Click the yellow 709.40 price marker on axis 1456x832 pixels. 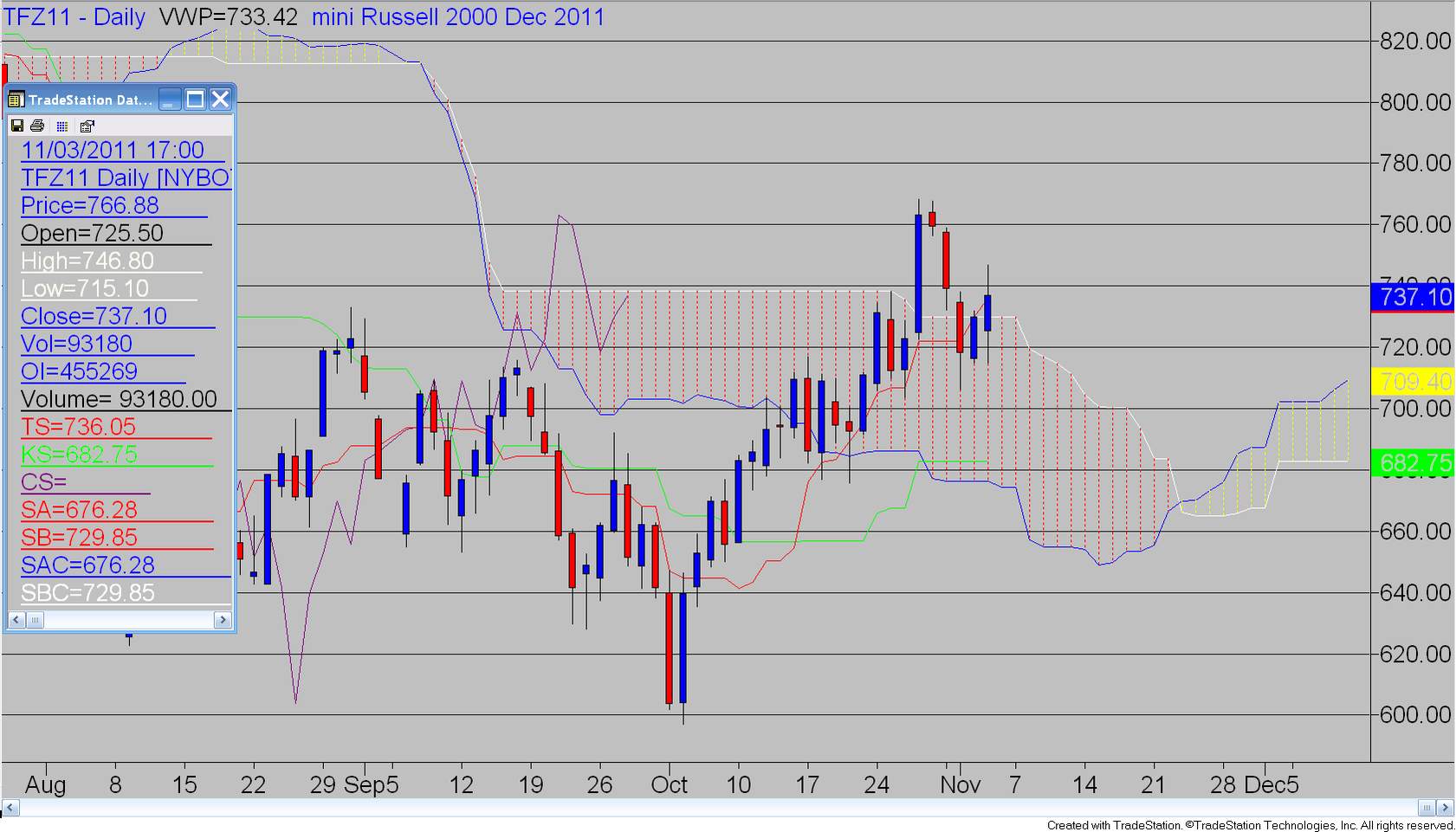1414,381
